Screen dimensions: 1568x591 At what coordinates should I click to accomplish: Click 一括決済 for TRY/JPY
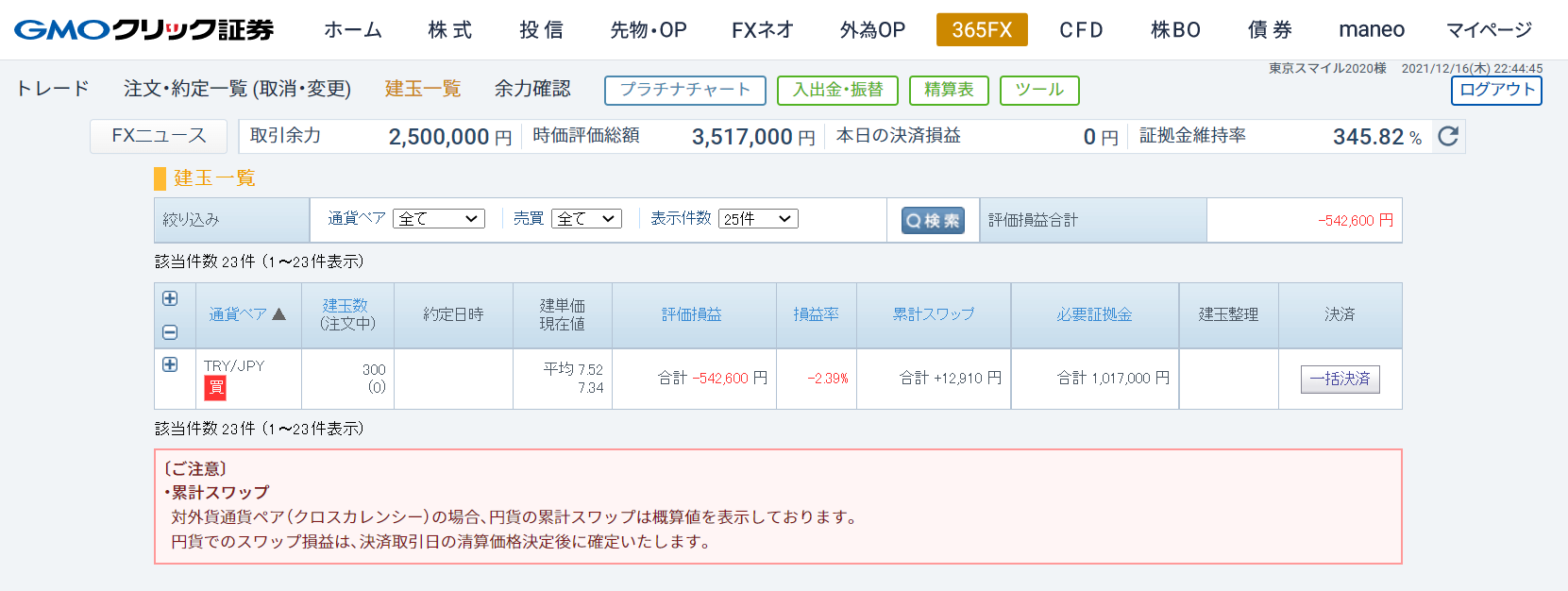point(1340,379)
